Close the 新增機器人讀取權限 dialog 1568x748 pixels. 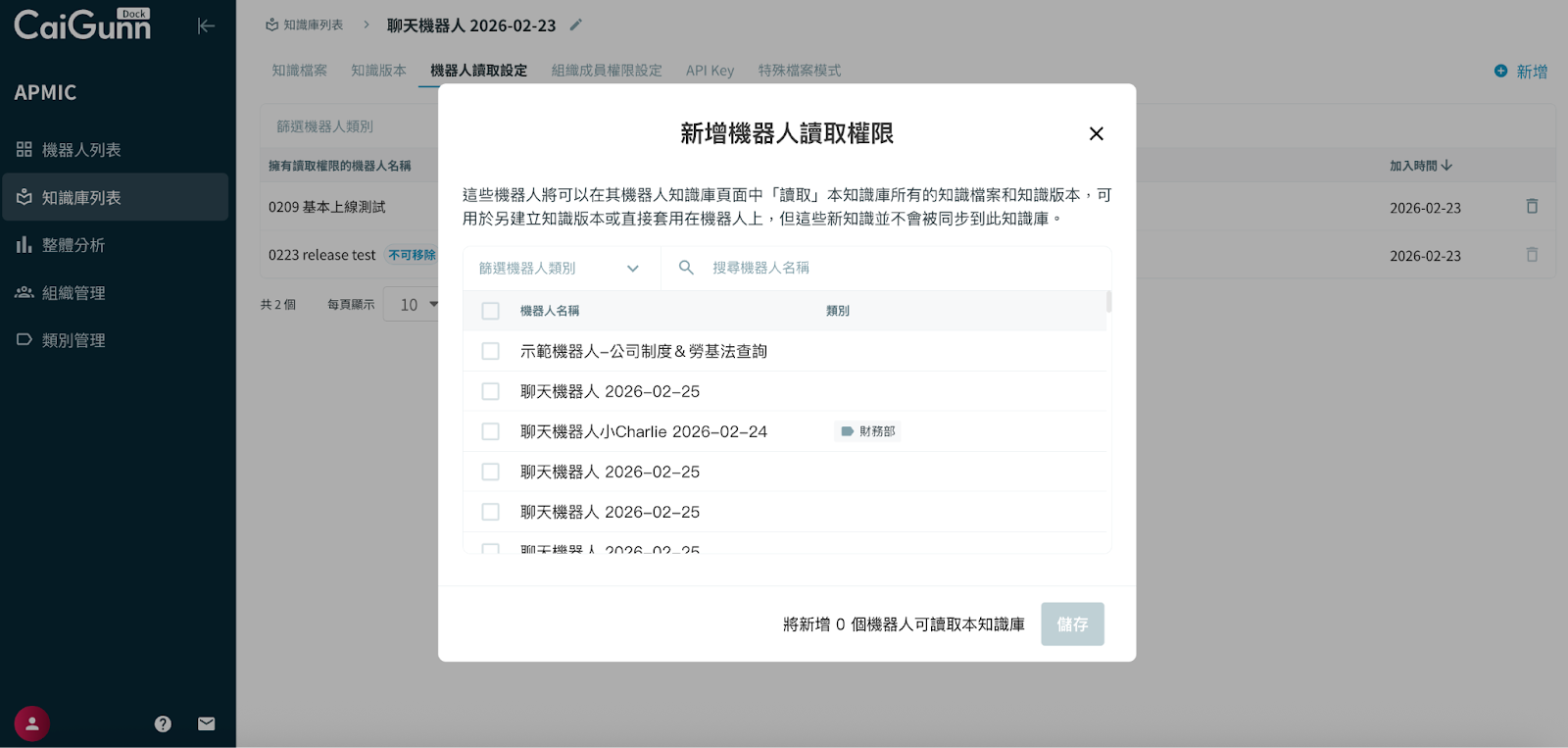tap(1096, 133)
